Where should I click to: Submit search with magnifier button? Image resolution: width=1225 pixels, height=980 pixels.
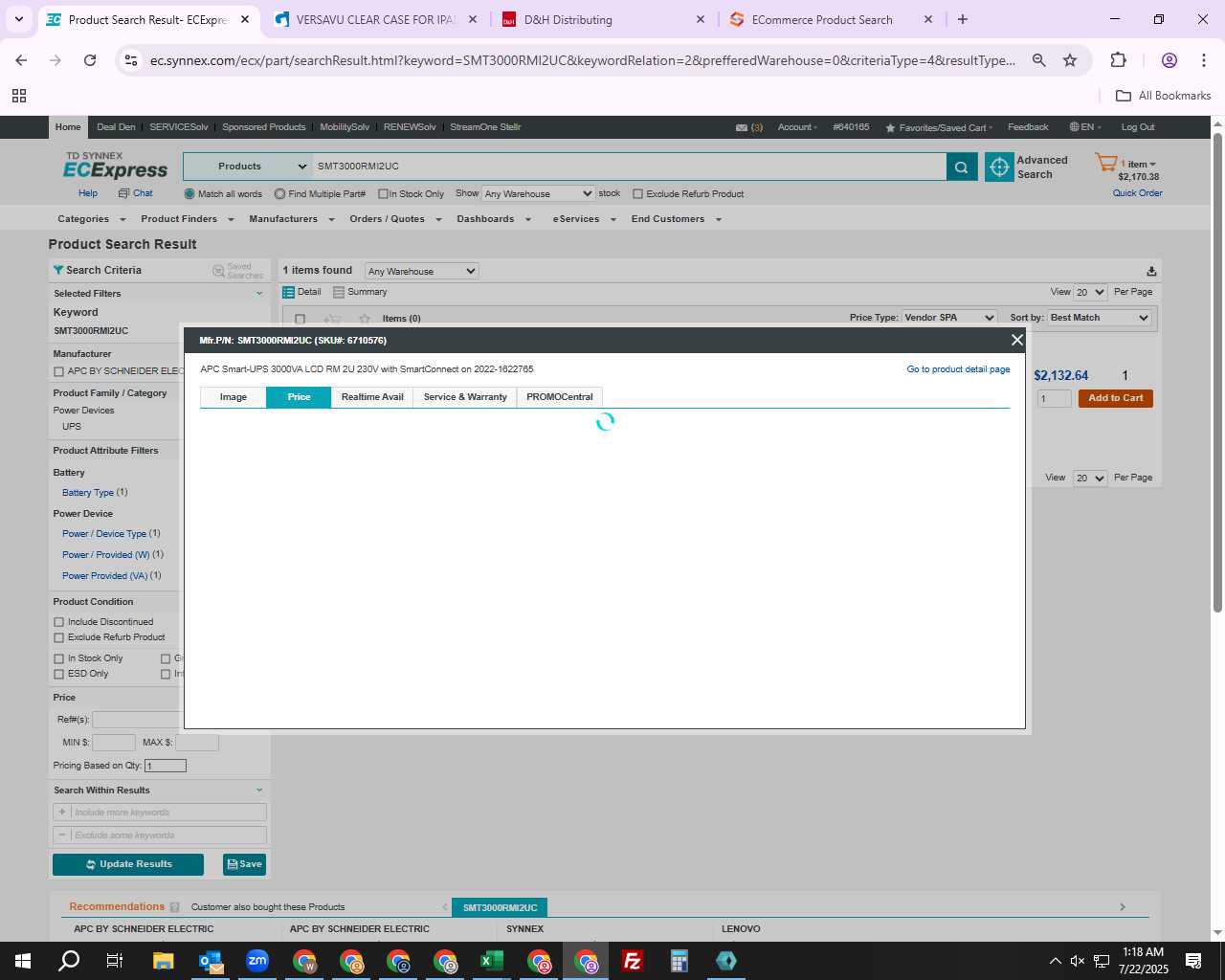point(961,167)
